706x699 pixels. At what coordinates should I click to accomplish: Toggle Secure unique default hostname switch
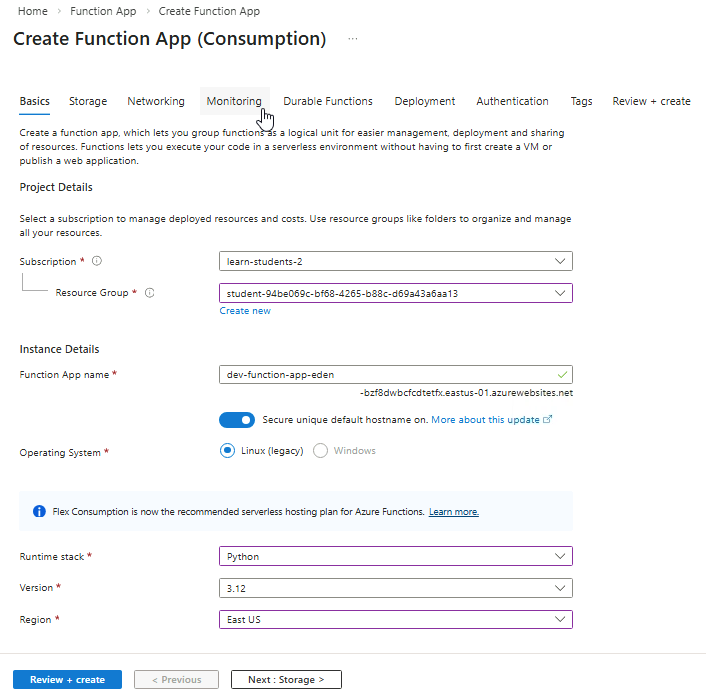[237, 420]
